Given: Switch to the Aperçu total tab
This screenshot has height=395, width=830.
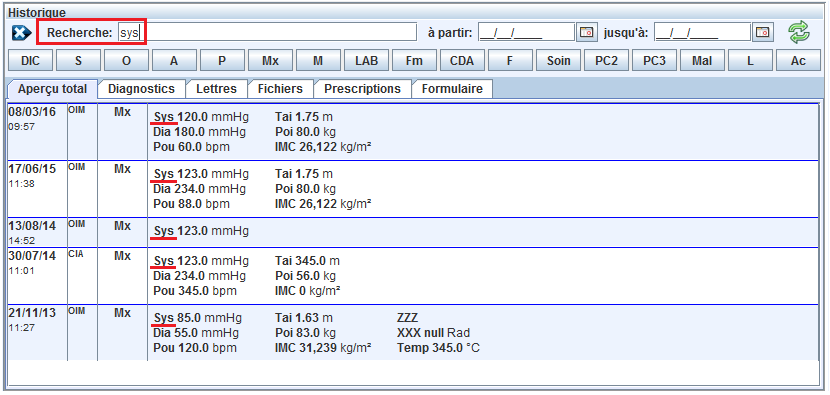Looking at the screenshot, I should pos(52,89).
